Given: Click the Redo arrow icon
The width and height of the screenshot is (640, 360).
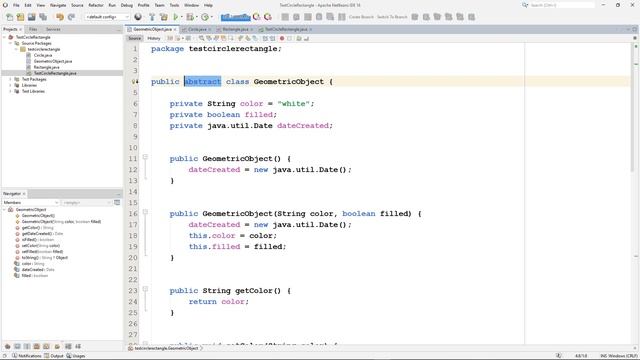Looking at the screenshot, I should coord(71,17).
